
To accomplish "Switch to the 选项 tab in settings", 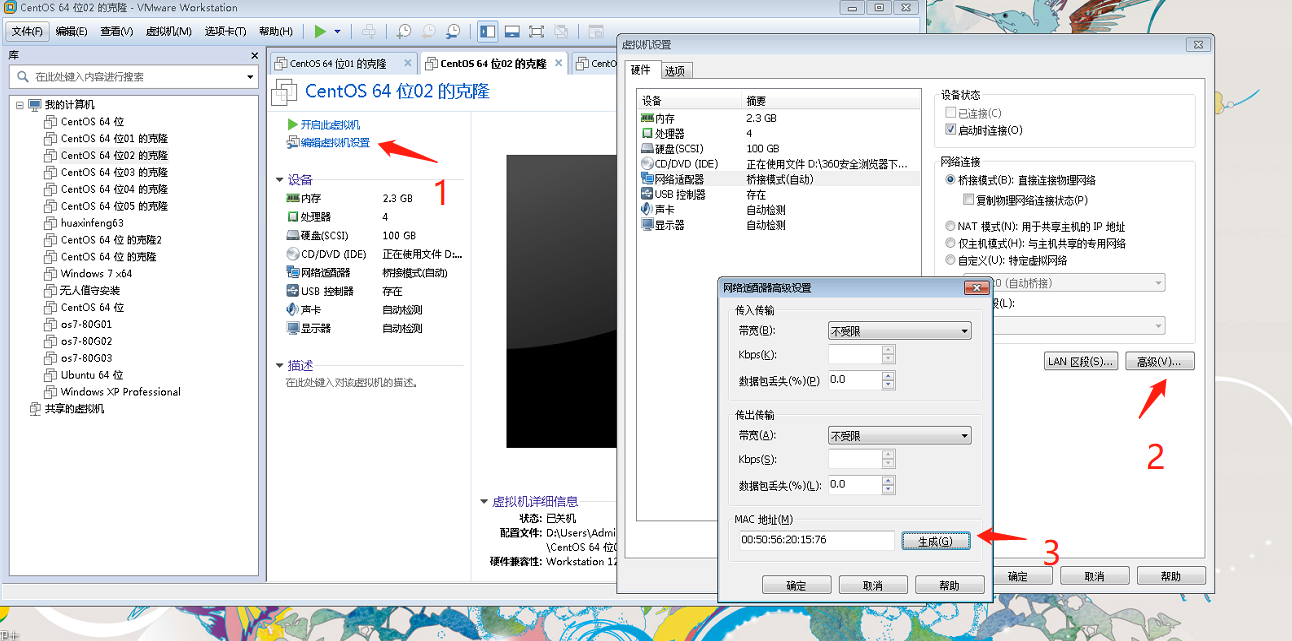I will [675, 71].
